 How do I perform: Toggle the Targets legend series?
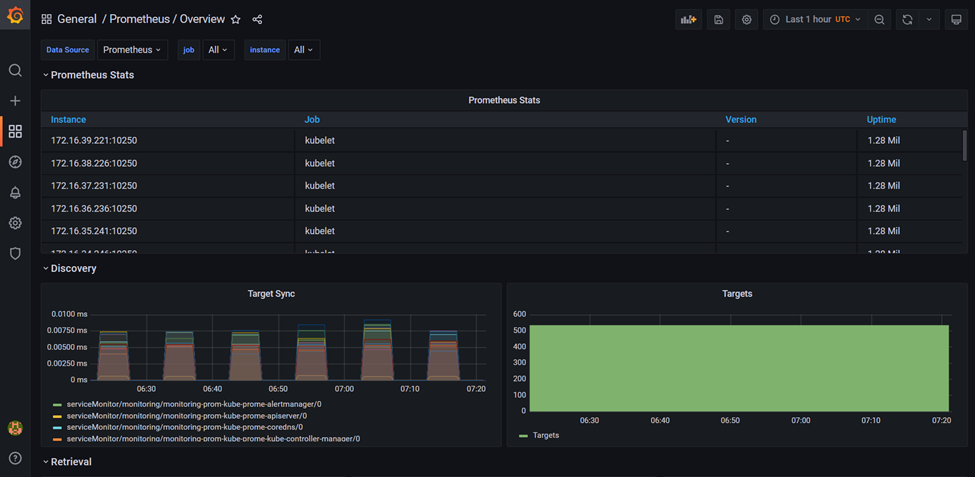[x=546, y=435]
